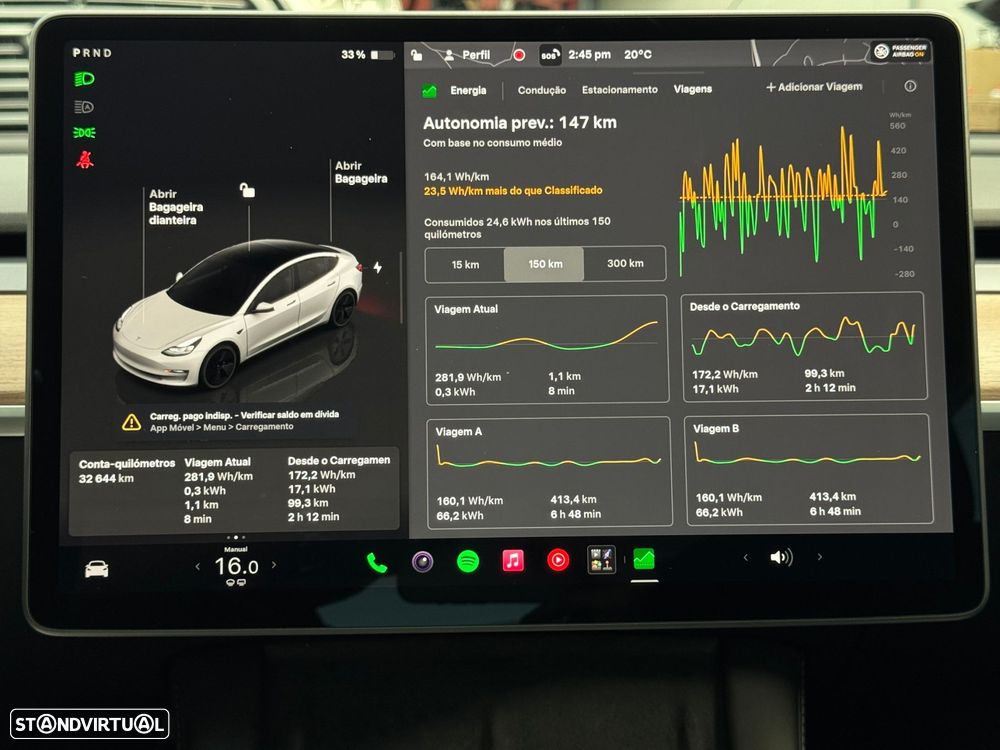The width and height of the screenshot is (1000, 750).
Task: Tap the 33 % battery percentage
Action: [353, 55]
